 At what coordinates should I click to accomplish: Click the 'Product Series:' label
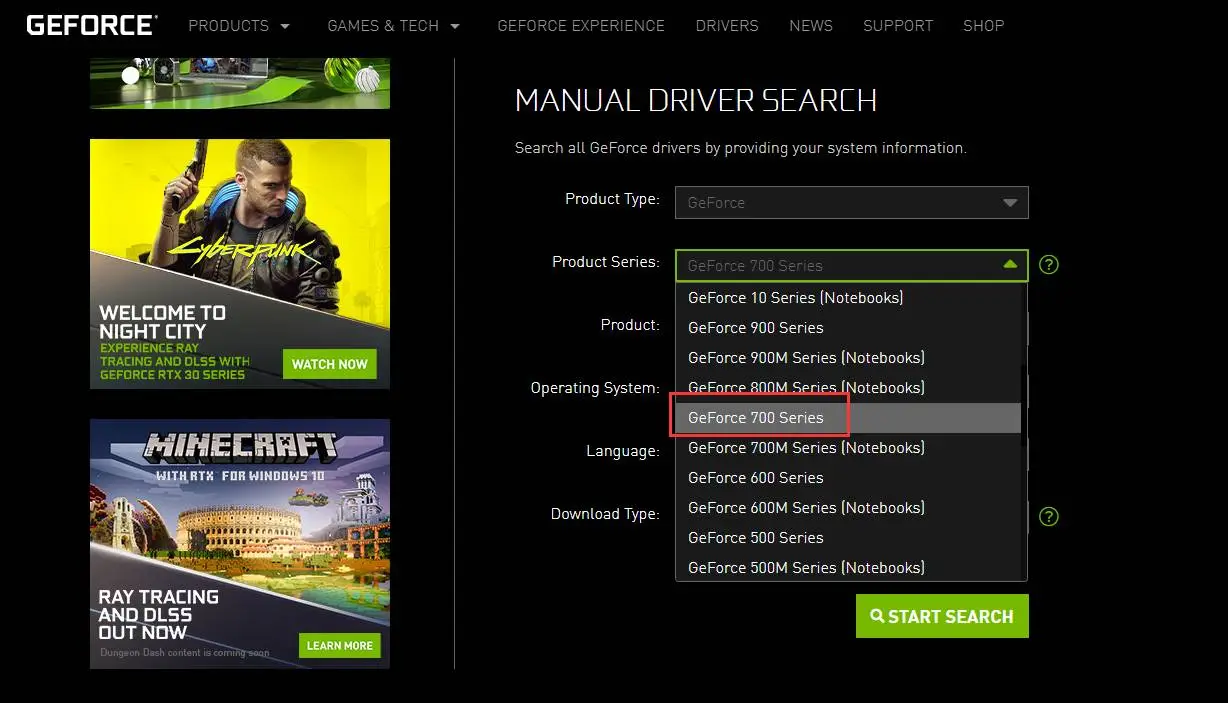click(606, 262)
